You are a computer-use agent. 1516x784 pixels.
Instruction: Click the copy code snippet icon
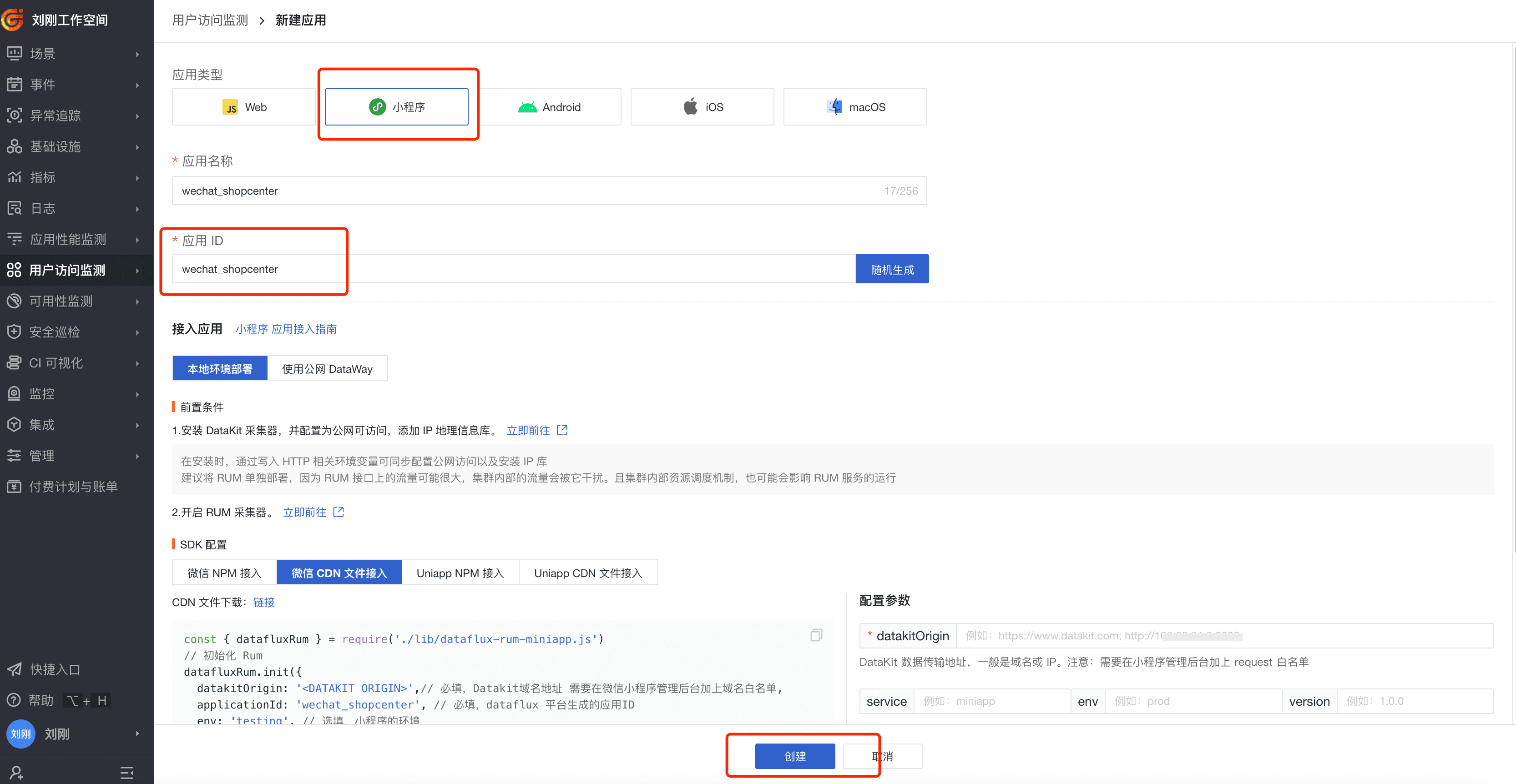pos(816,635)
